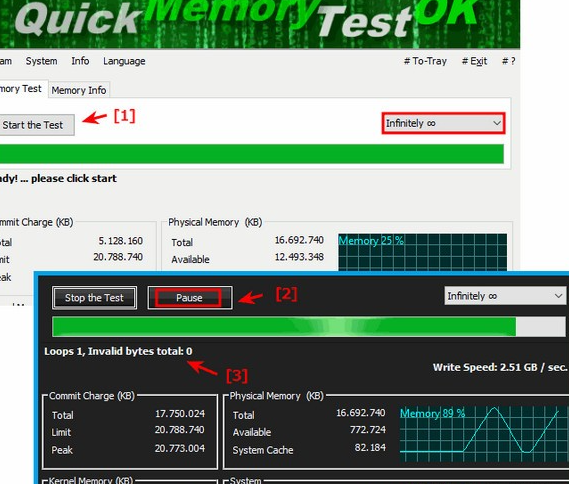The width and height of the screenshot is (569, 484).
Task: Click the test progress bar in dark window
Action: [309, 326]
